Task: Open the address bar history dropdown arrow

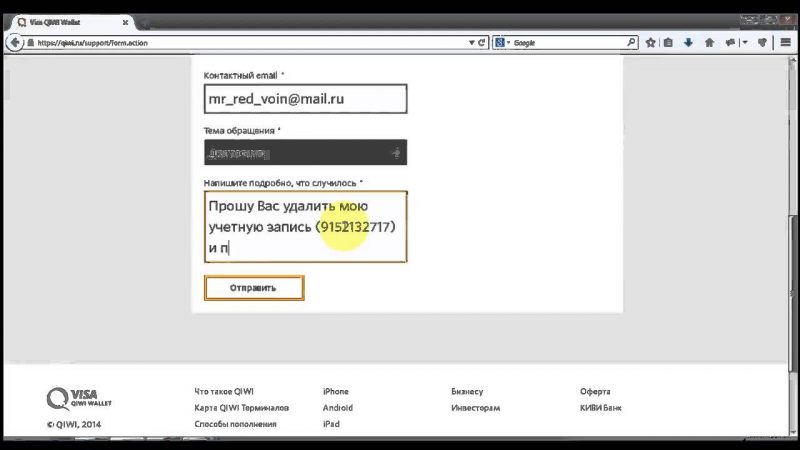Action: click(471, 43)
